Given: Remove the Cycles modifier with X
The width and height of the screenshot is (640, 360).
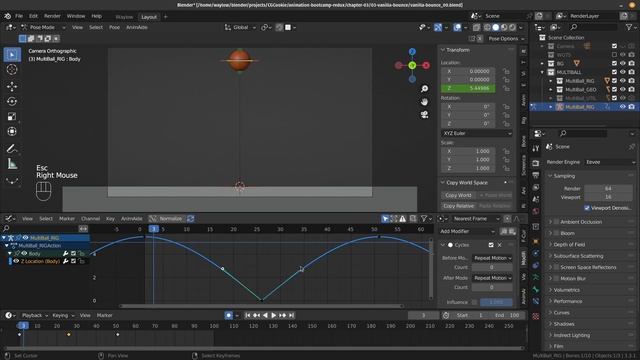Looking at the screenshot, I should coord(499,245).
